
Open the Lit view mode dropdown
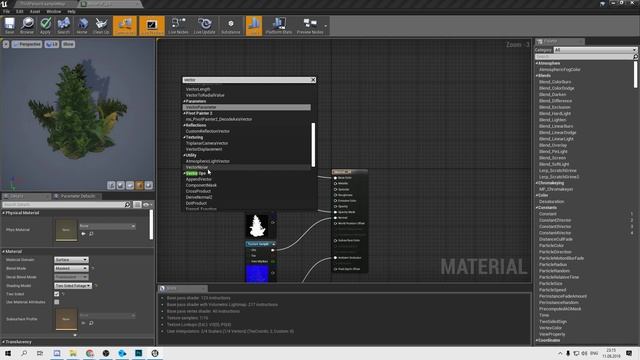point(52,44)
